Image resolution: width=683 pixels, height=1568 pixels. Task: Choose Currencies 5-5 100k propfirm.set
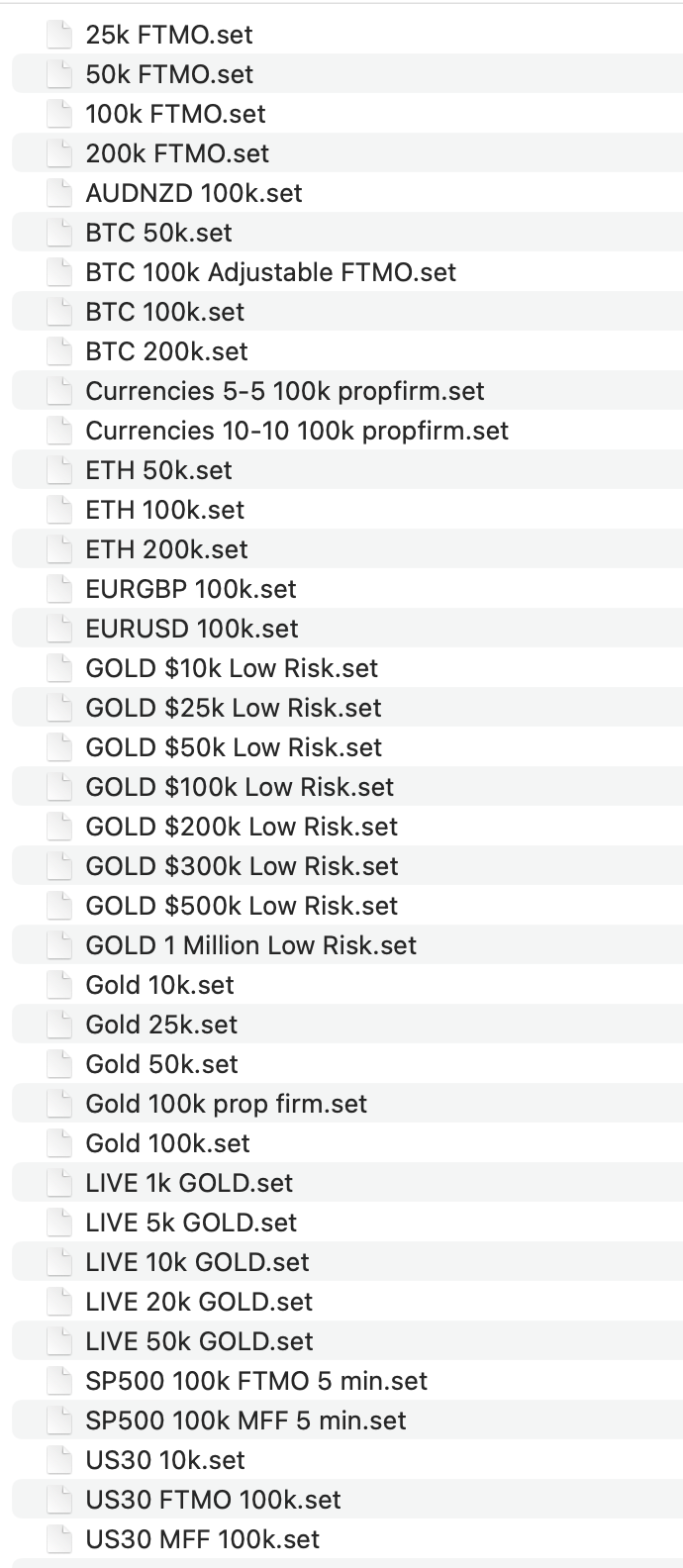[x=285, y=391]
